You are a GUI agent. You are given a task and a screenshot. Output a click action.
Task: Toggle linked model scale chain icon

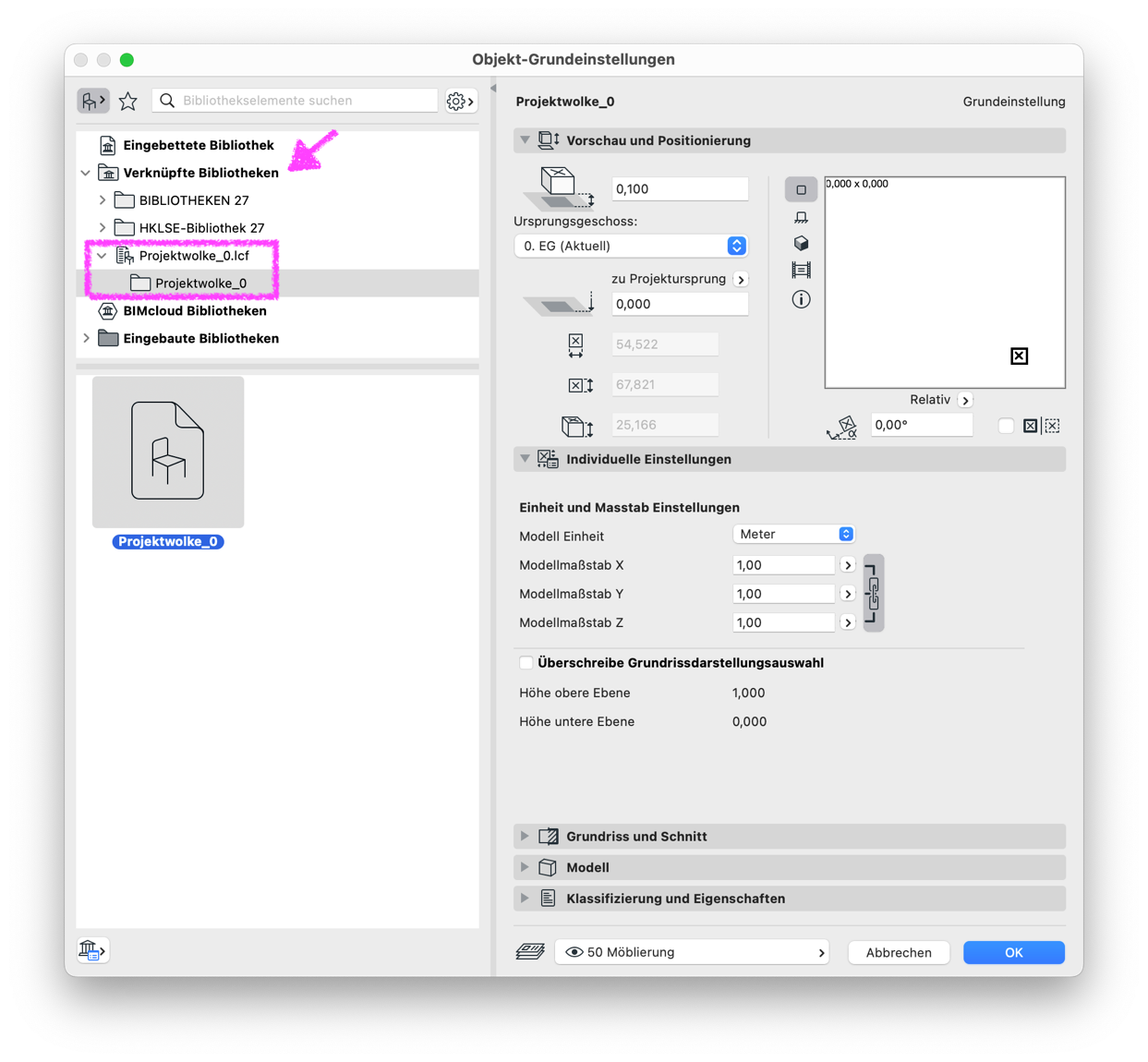[x=874, y=593]
